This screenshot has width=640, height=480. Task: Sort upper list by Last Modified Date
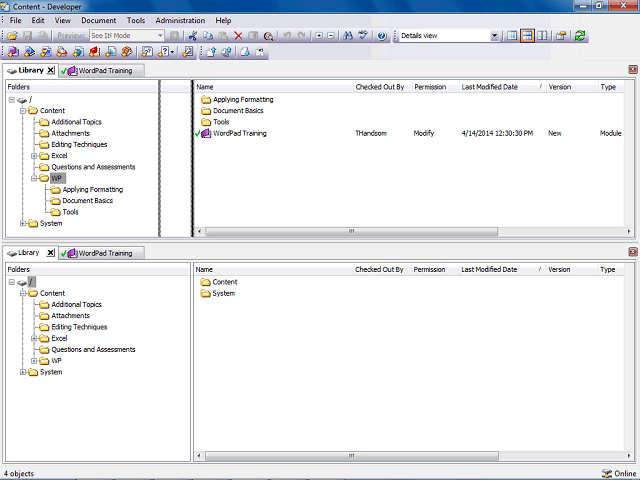click(502, 87)
